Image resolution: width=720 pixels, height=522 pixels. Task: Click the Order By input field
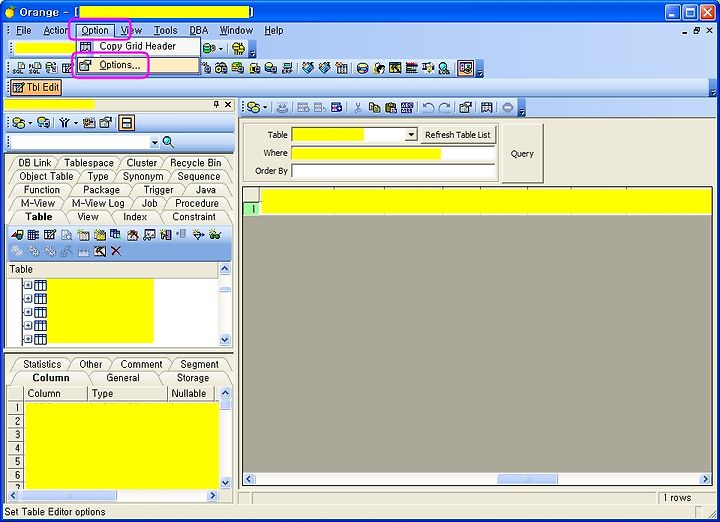(x=393, y=171)
